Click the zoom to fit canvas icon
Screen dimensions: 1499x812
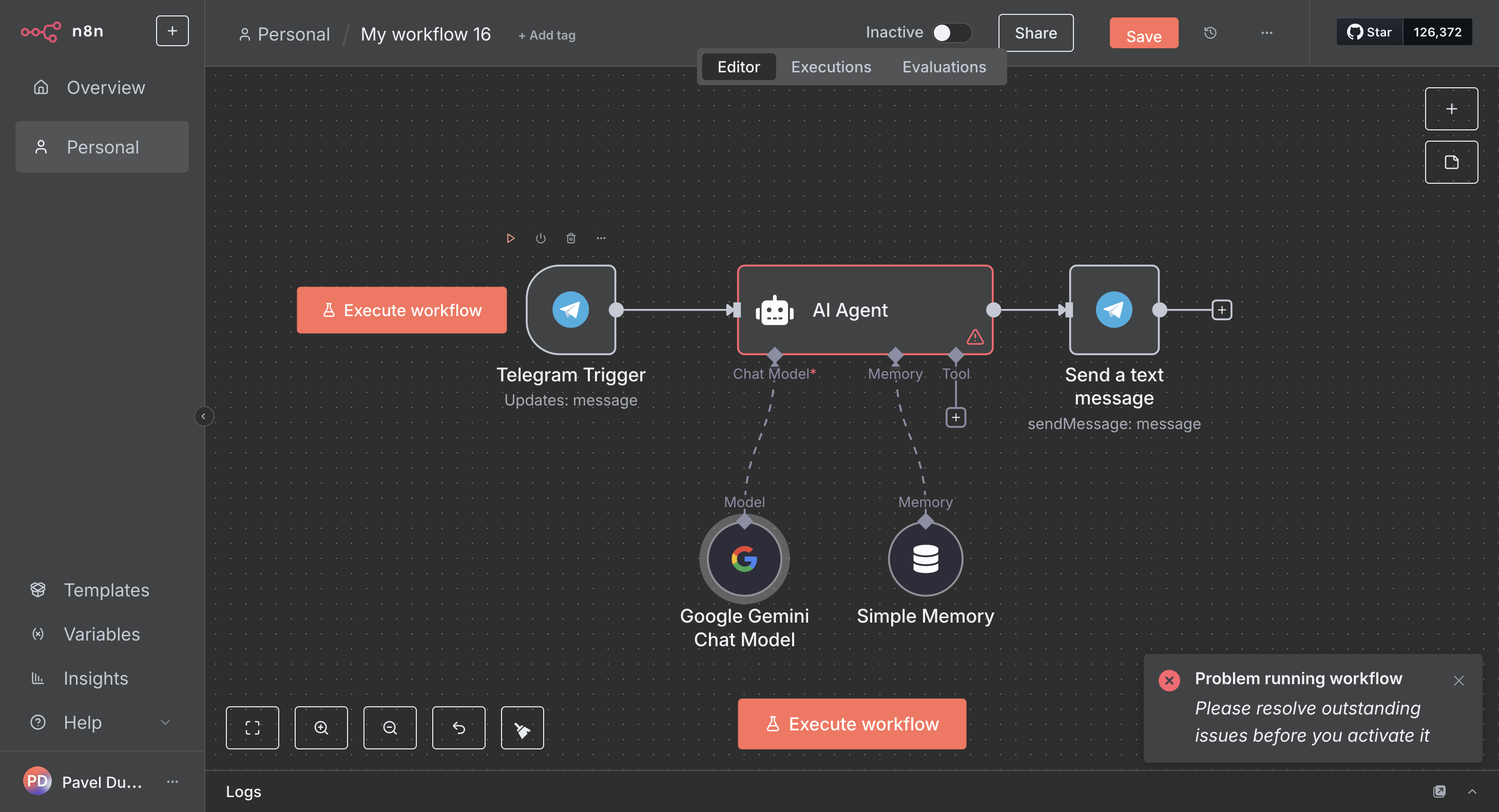coord(252,727)
